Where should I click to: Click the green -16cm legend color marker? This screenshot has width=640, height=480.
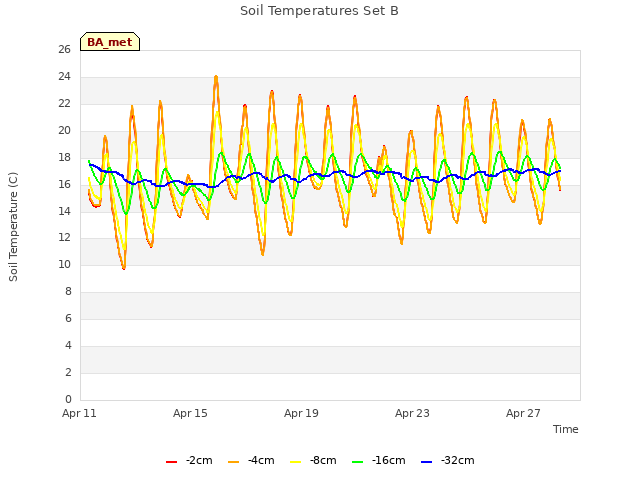coord(358,462)
